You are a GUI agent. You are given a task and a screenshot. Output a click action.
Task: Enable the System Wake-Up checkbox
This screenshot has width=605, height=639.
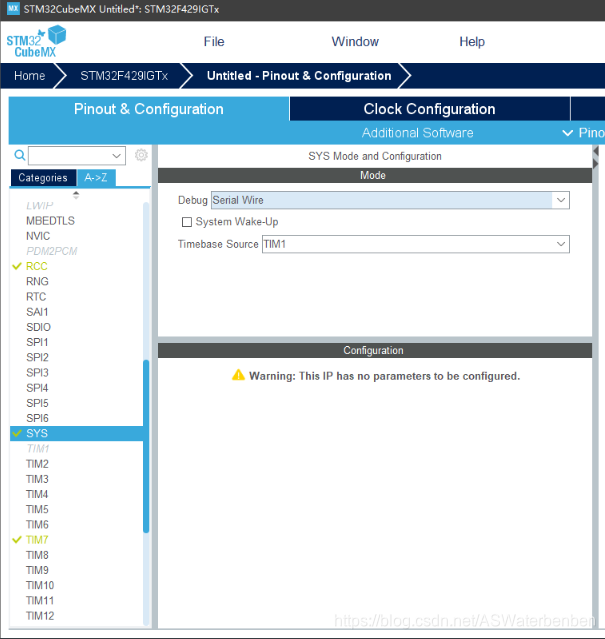tap(187, 222)
